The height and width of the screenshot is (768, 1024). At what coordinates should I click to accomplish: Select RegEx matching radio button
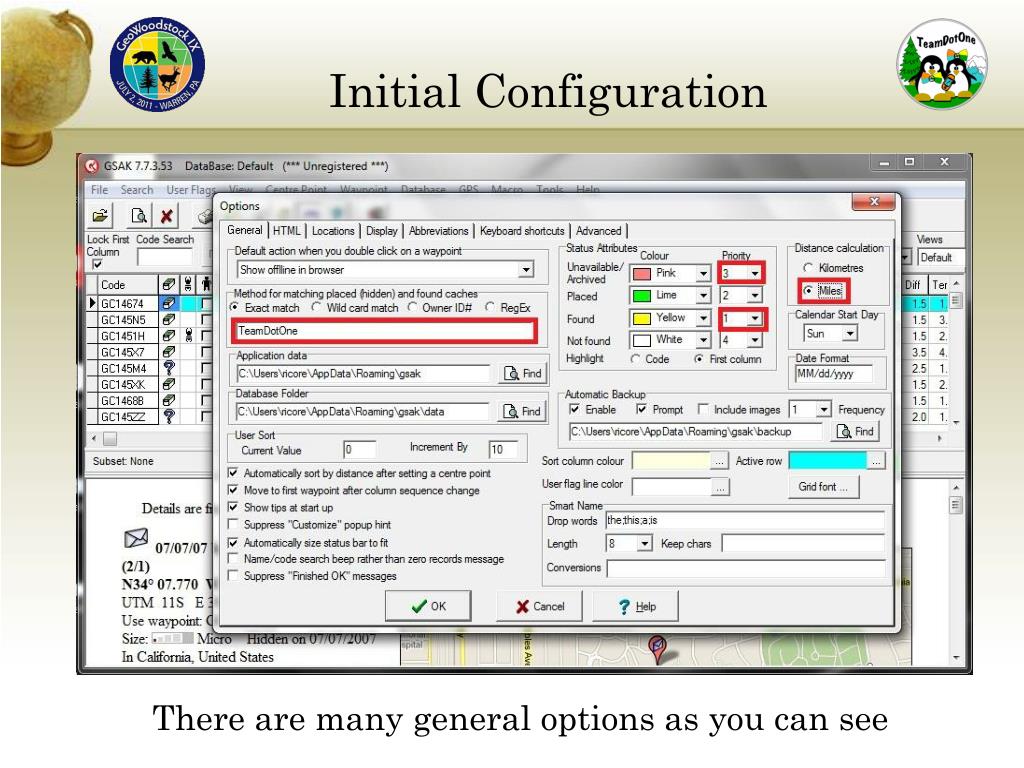point(490,307)
